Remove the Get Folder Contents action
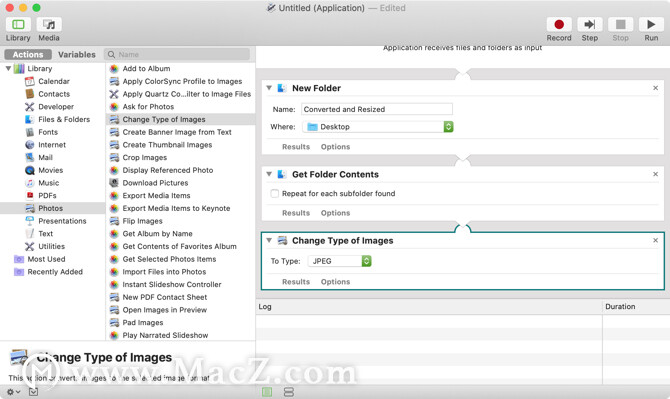 [x=655, y=174]
